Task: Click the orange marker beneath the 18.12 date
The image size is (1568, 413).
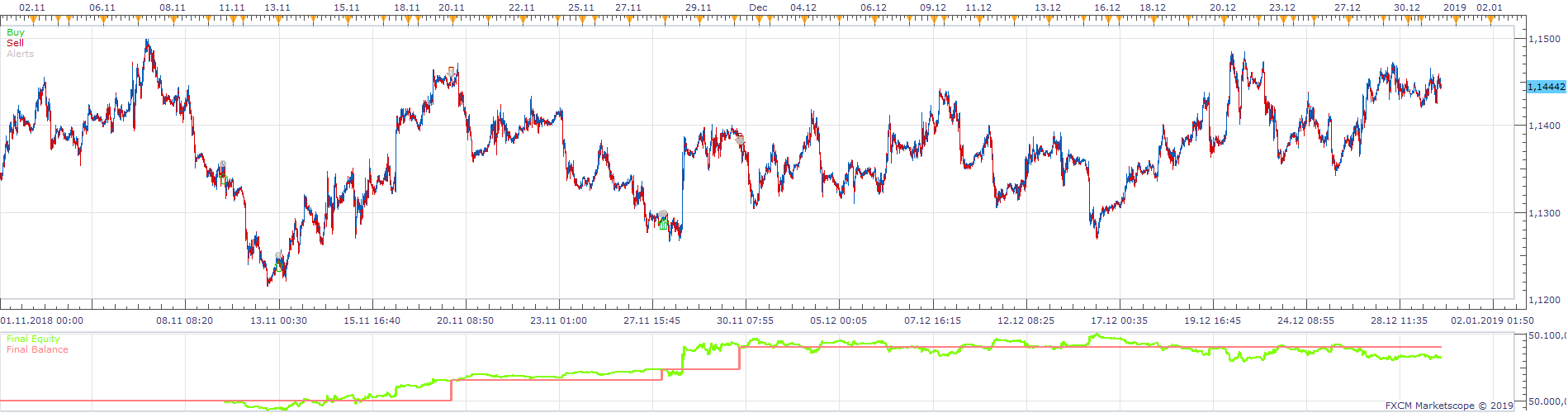Action: tap(1153, 19)
